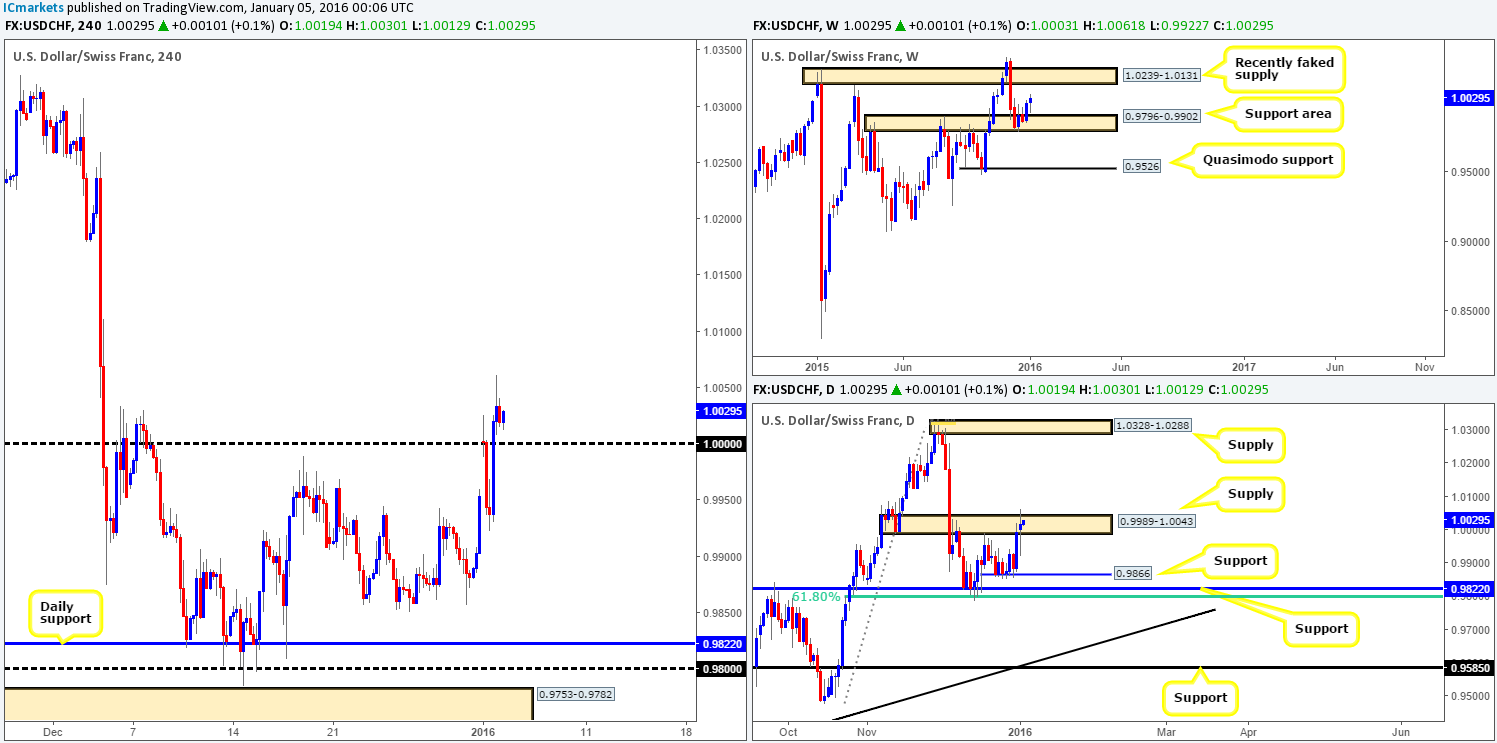Click the 0.95850 price tag on daily chart
This screenshot has width=1497, height=743.
pos(1469,668)
